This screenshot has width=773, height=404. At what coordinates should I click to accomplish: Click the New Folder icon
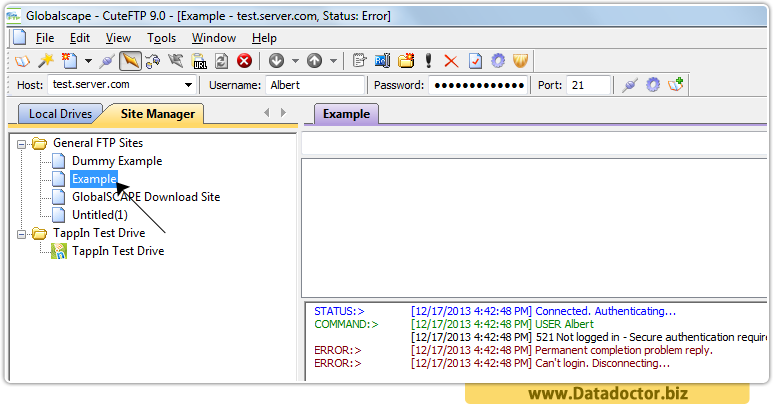(406, 61)
